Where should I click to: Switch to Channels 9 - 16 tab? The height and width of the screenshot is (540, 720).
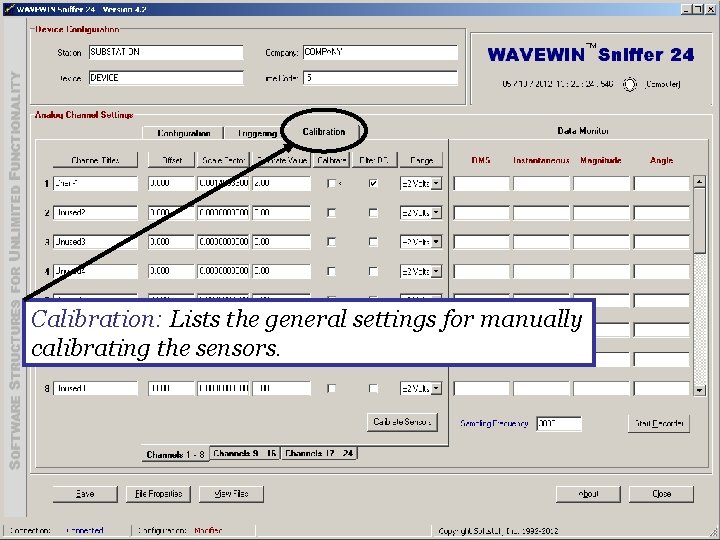pyautogui.click(x=245, y=453)
